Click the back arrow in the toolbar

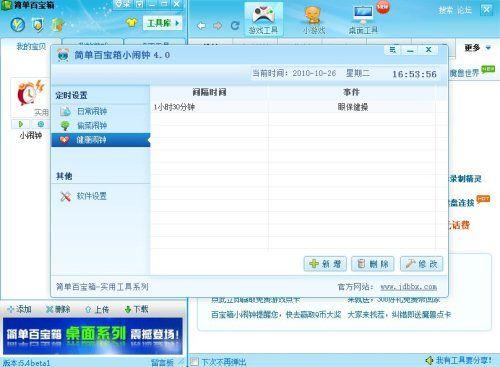point(201,26)
